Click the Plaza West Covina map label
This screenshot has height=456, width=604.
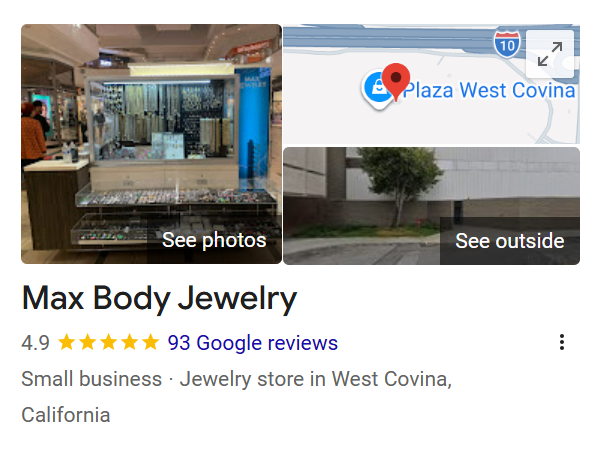489,91
